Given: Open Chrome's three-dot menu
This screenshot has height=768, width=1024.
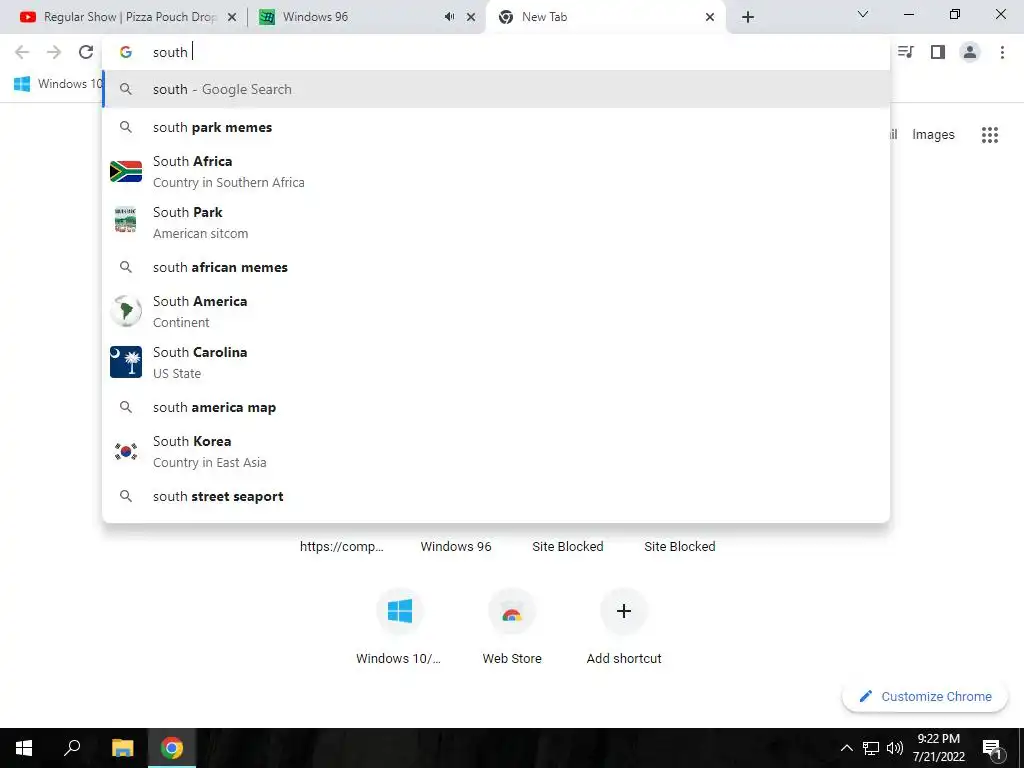Looking at the screenshot, I should tap(1002, 52).
